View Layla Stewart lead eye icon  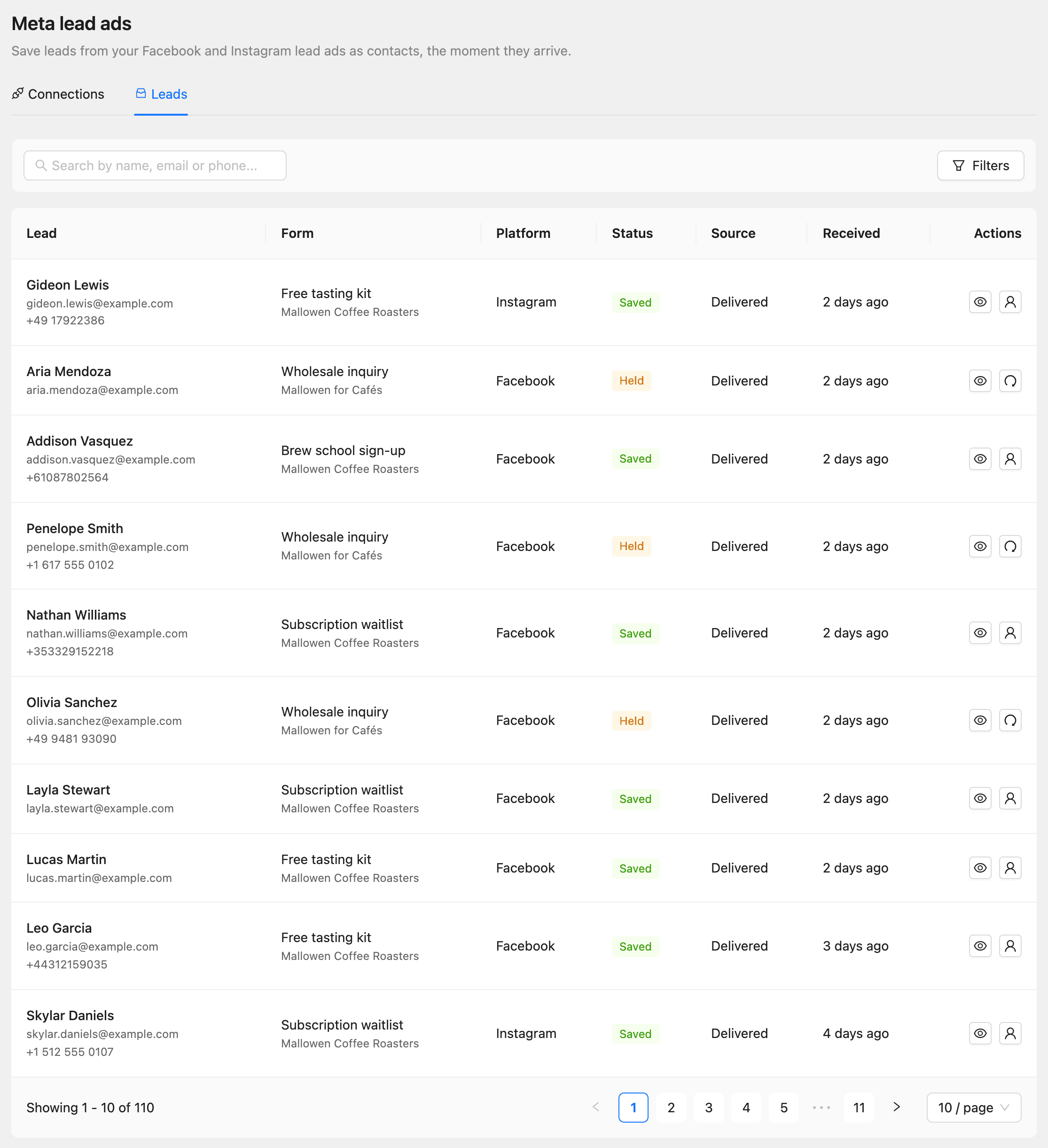[980, 798]
